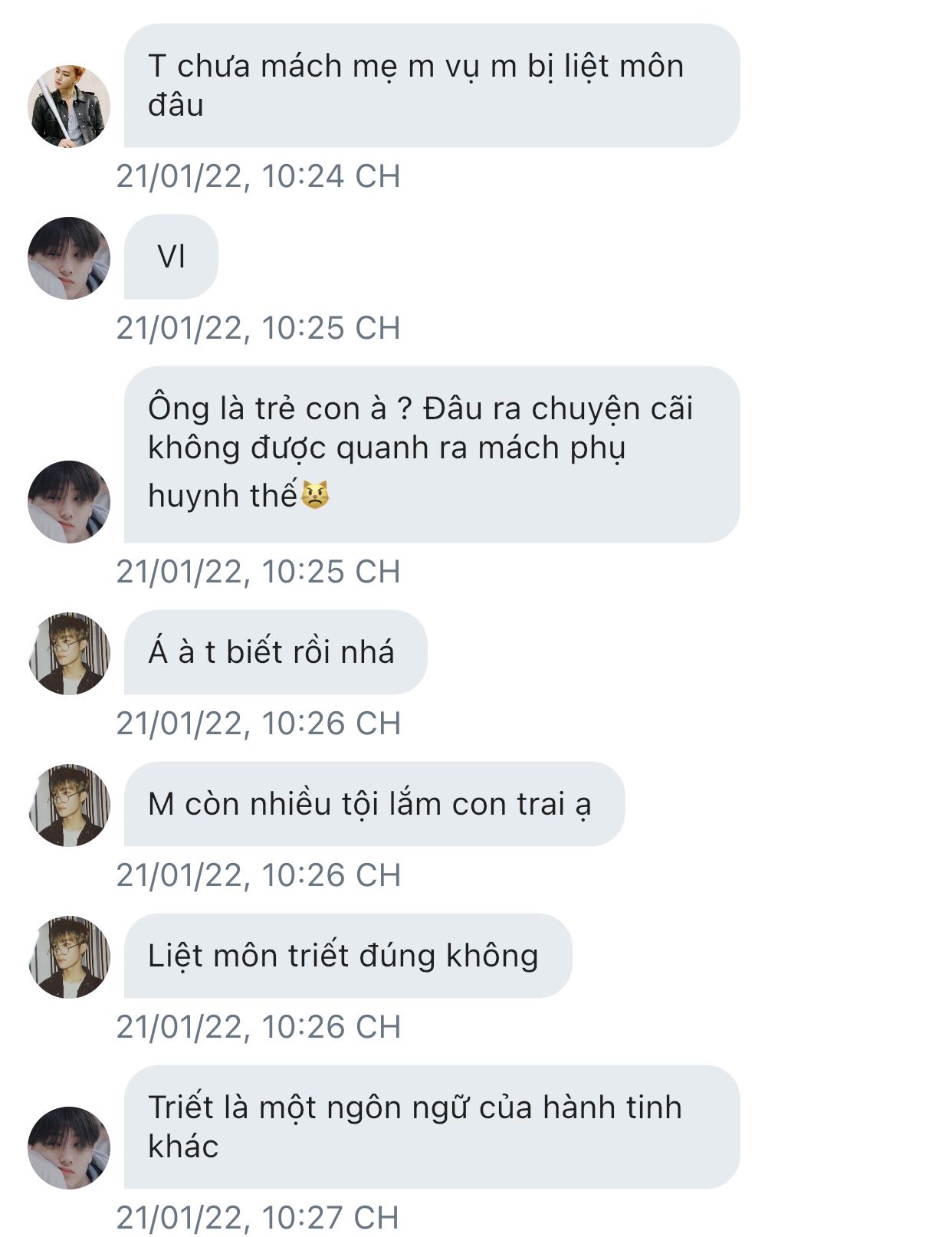Screen dimensions: 952x1237
Task: Click the "Á à t biết rồi nhá" bubble
Action: tap(274, 652)
